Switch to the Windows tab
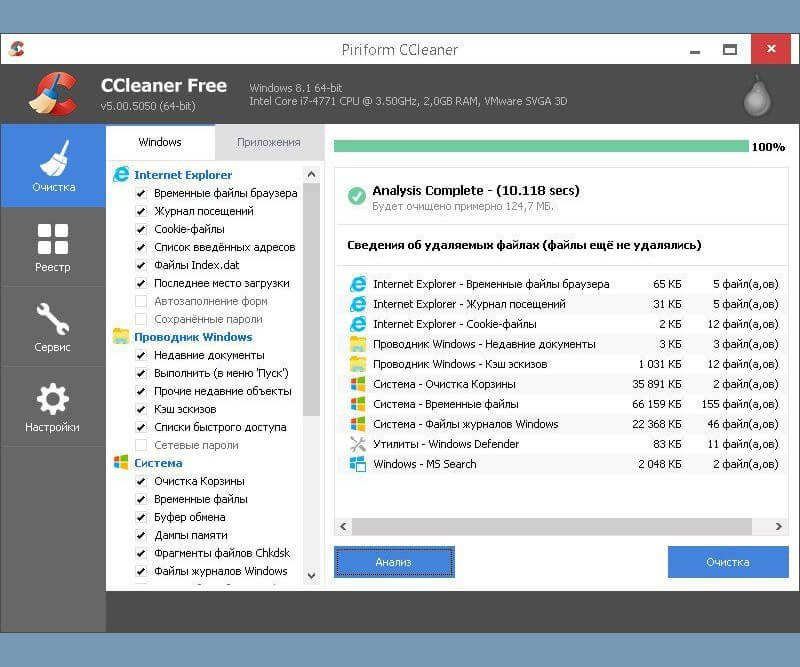This screenshot has width=800, height=667. pos(160,142)
